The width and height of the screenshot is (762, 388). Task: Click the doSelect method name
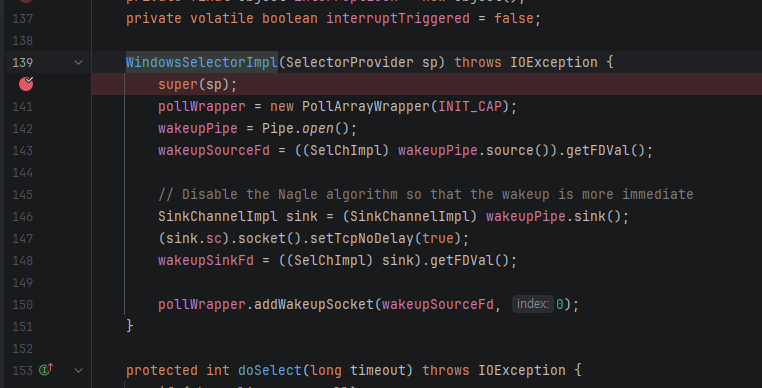[270, 370]
